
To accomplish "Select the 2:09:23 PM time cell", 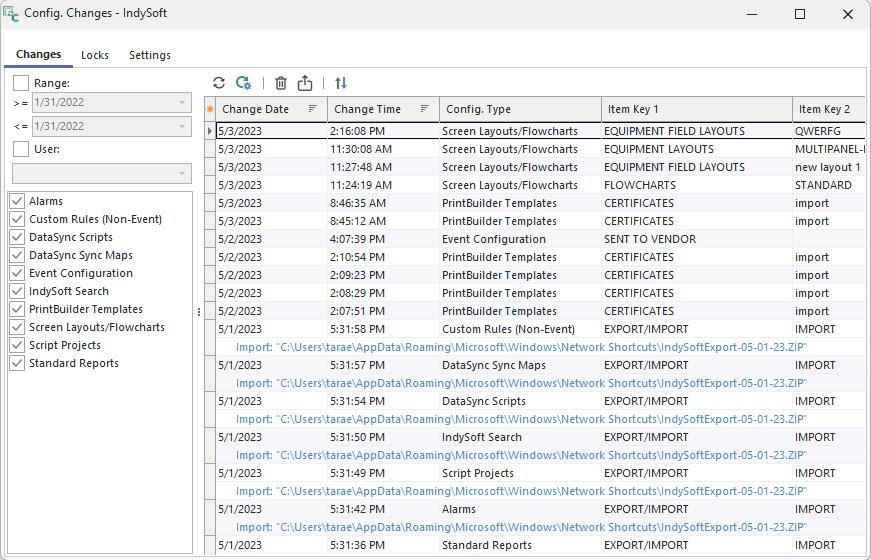I will click(383, 275).
